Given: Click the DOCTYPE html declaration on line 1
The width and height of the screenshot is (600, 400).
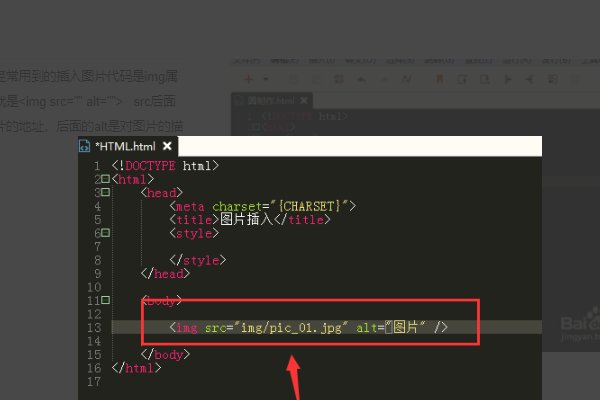Looking at the screenshot, I should (165, 166).
